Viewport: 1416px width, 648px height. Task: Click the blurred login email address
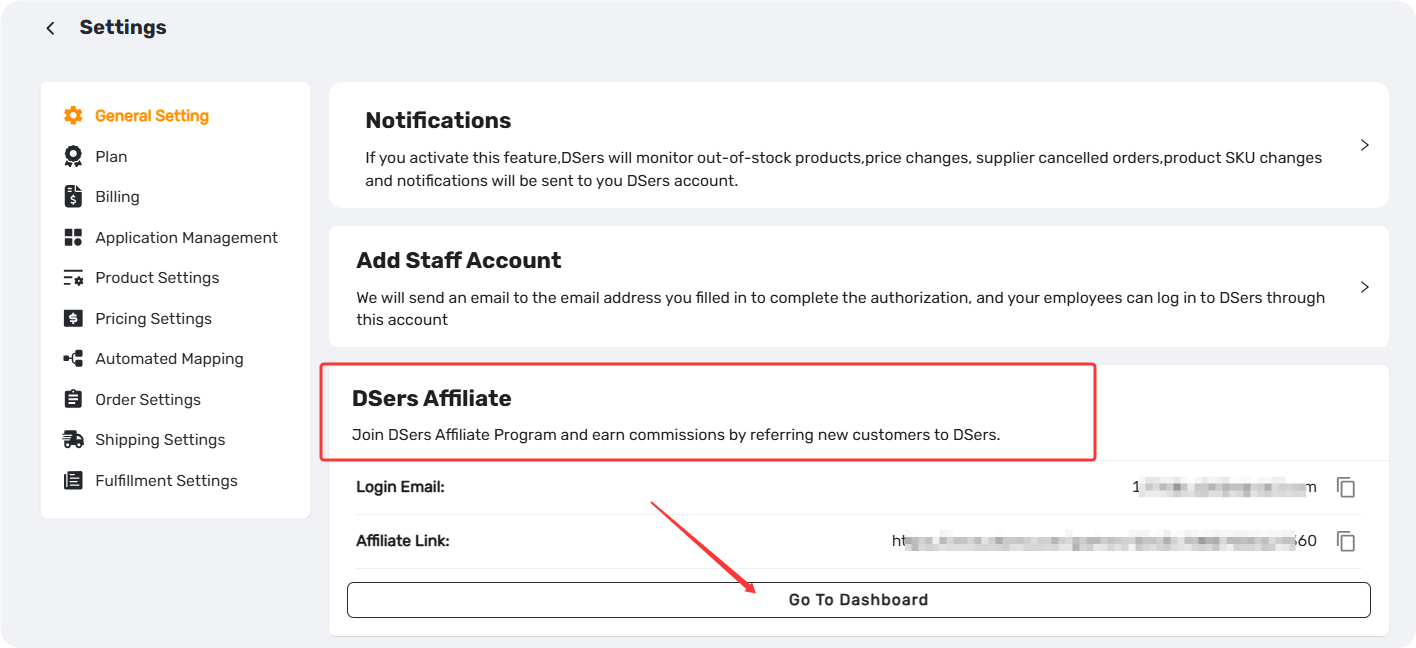[1224, 487]
